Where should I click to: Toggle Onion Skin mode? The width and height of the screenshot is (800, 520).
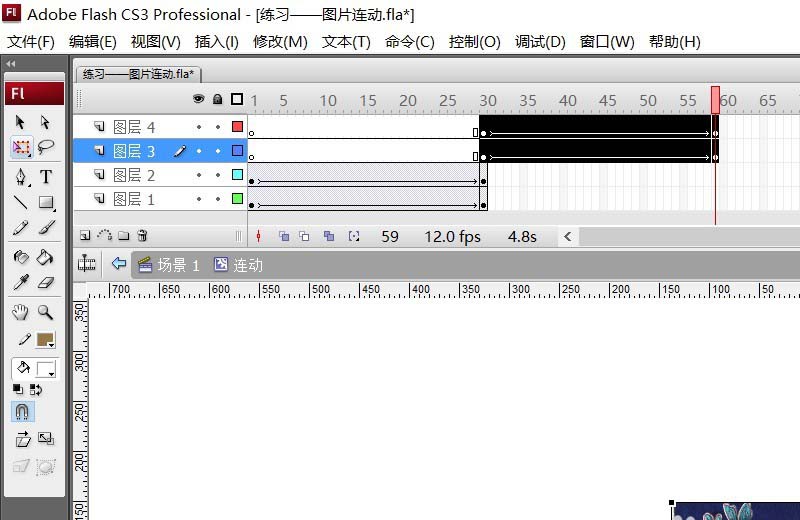[284, 236]
